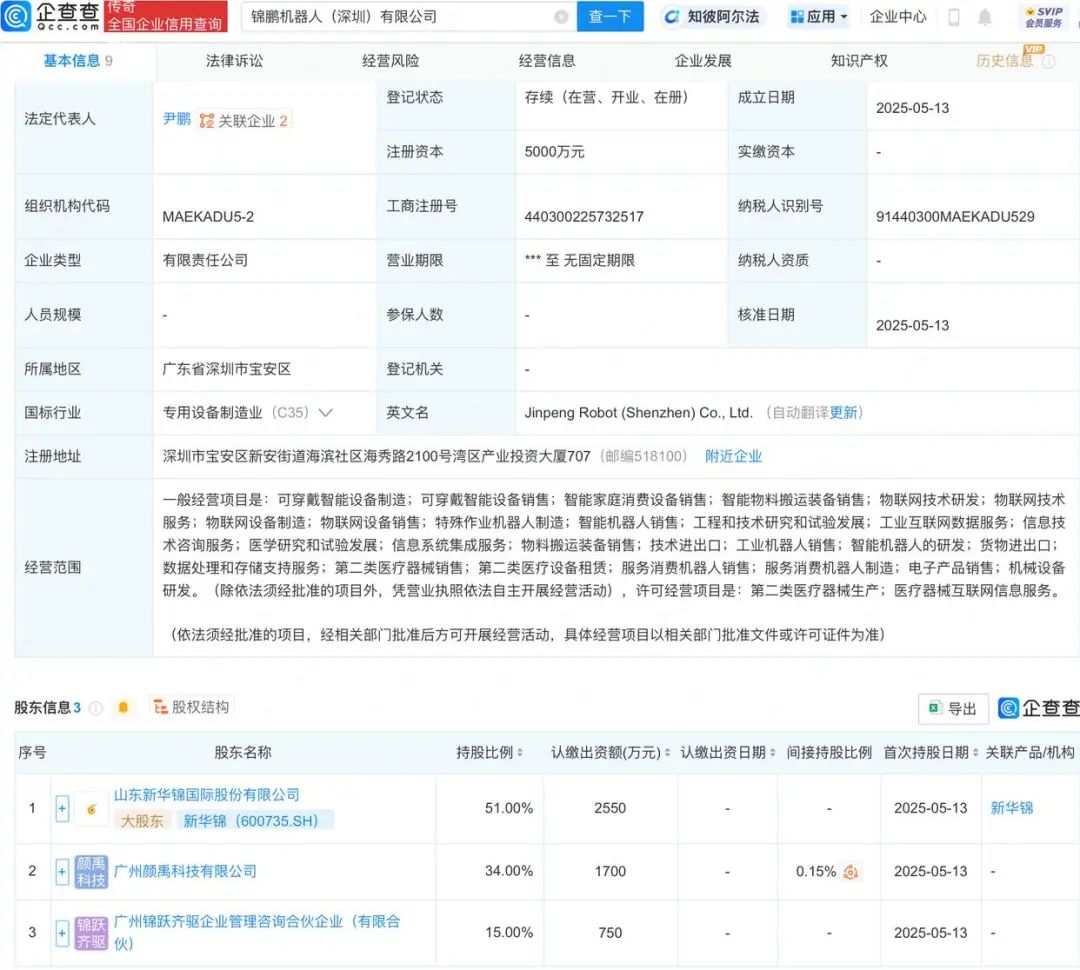Open 广州锦跃齐驱企业管理咨询合伙企业 link
The height and width of the screenshot is (970, 1080).
coord(257,932)
